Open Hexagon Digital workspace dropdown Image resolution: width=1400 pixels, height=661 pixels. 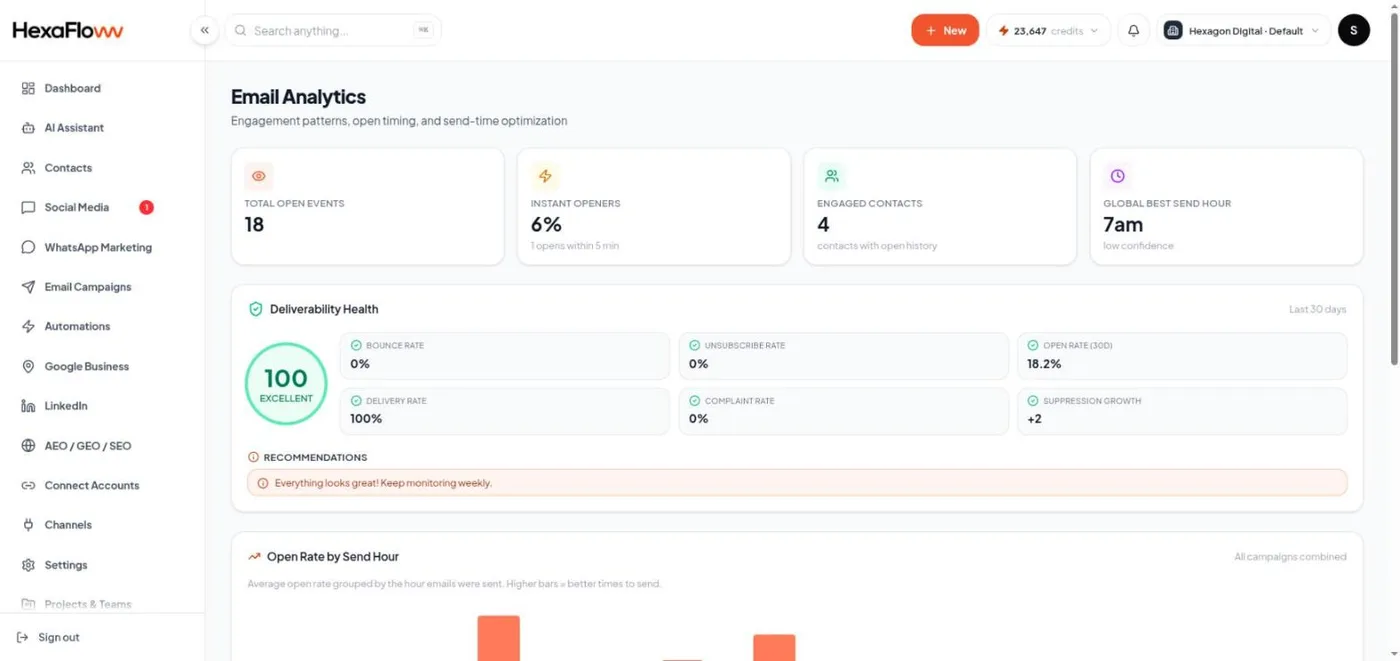[1244, 31]
